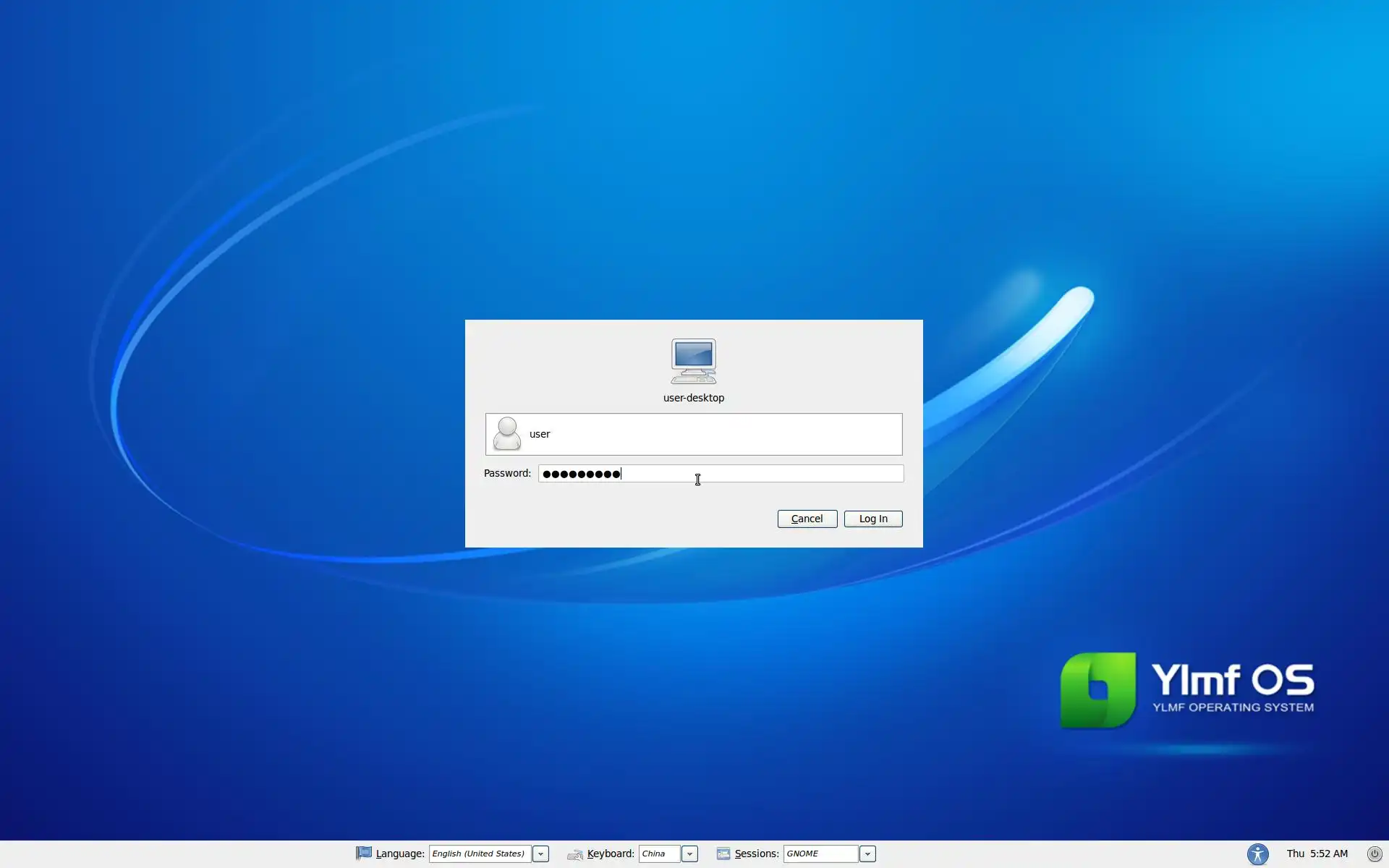Expand the Language dropdown arrow

pyautogui.click(x=540, y=854)
